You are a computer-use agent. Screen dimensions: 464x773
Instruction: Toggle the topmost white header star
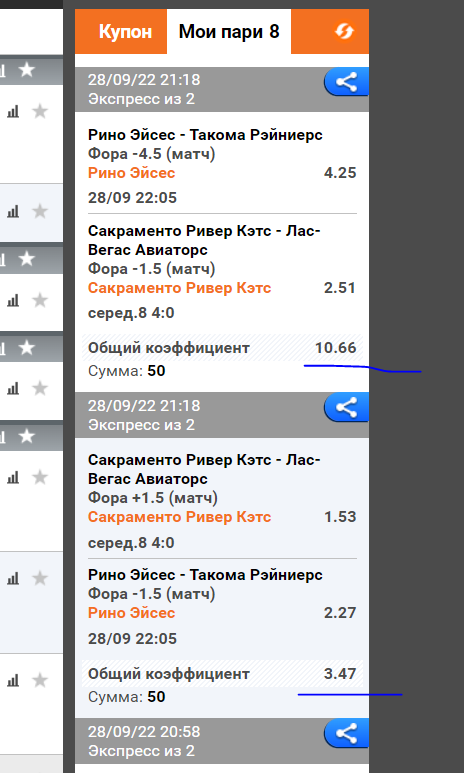click(x=27, y=70)
